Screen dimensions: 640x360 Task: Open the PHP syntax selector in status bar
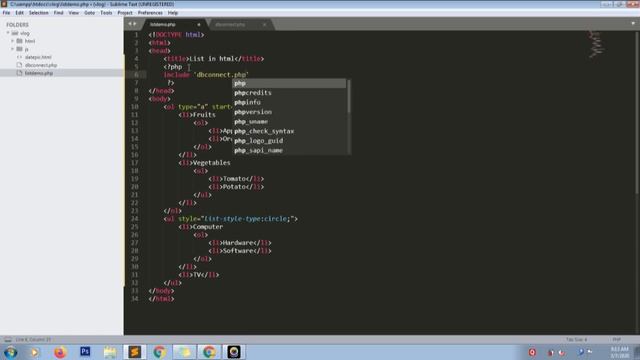coord(616,339)
